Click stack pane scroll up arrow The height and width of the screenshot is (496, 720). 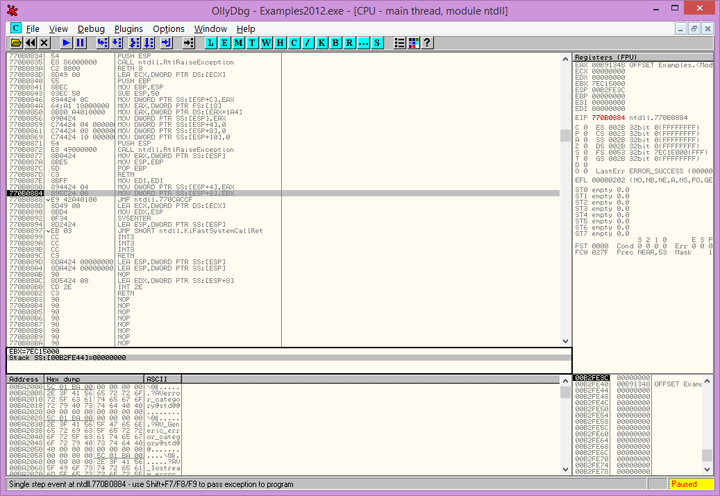click(707, 381)
